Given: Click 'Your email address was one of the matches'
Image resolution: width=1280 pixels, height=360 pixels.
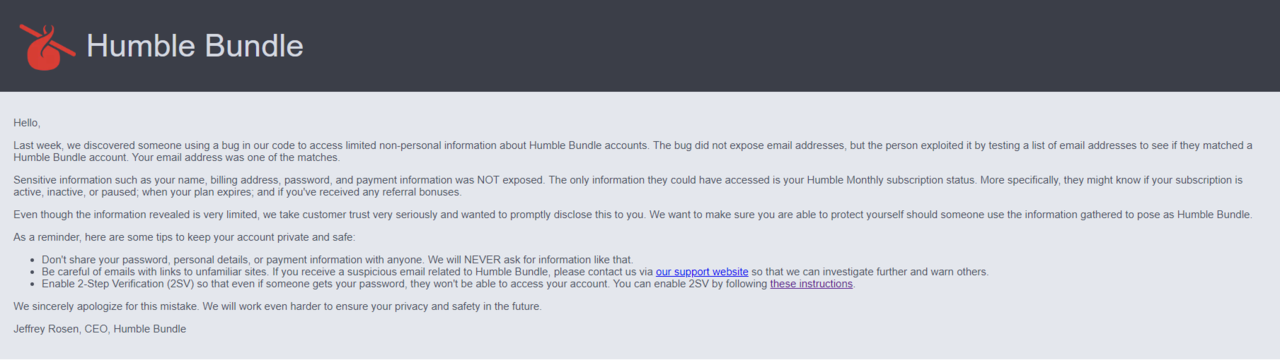Looking at the screenshot, I should (x=236, y=158).
